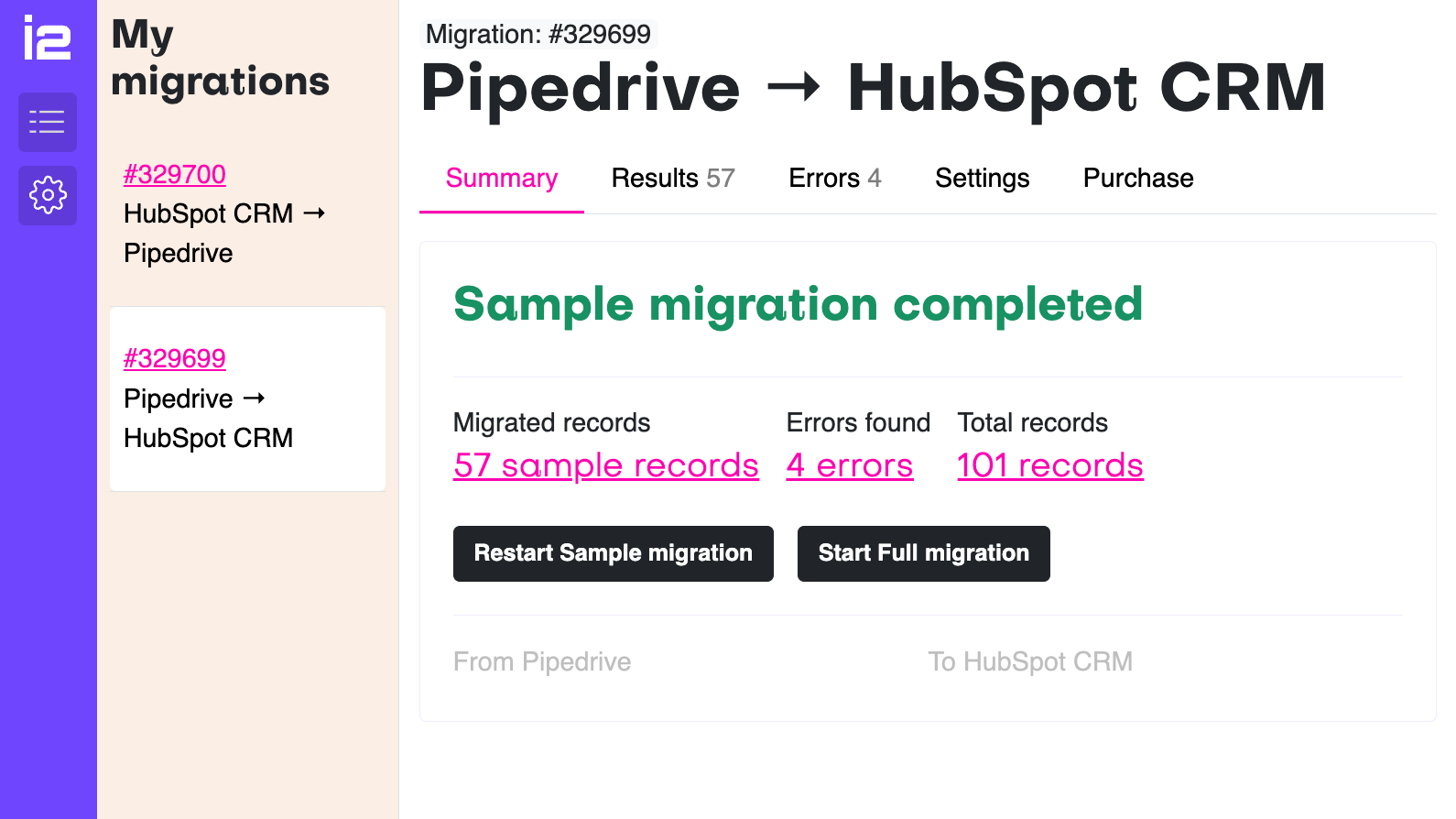Click the 101 records link

1049,465
